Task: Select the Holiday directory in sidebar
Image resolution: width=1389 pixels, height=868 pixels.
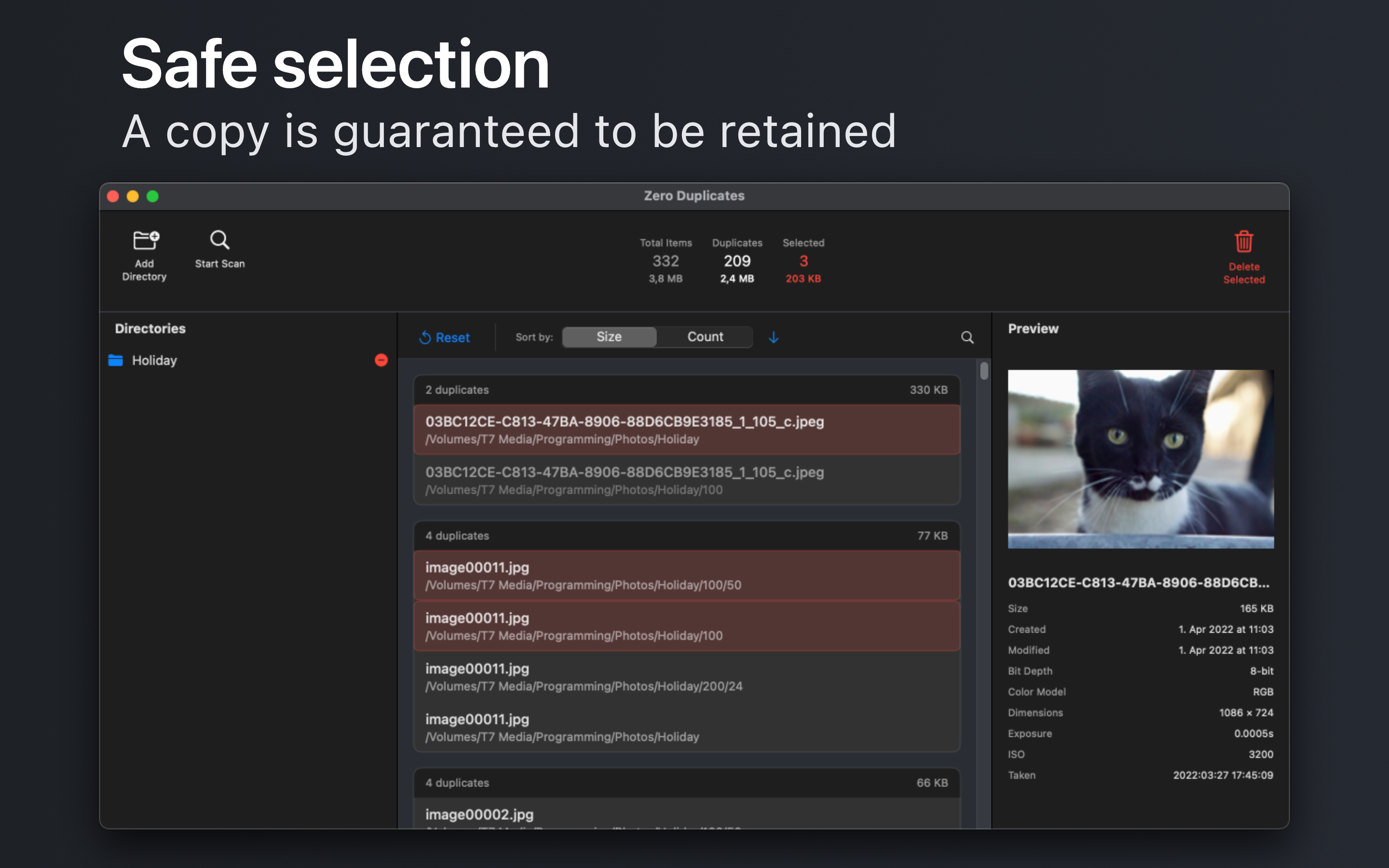Action: [x=248, y=360]
